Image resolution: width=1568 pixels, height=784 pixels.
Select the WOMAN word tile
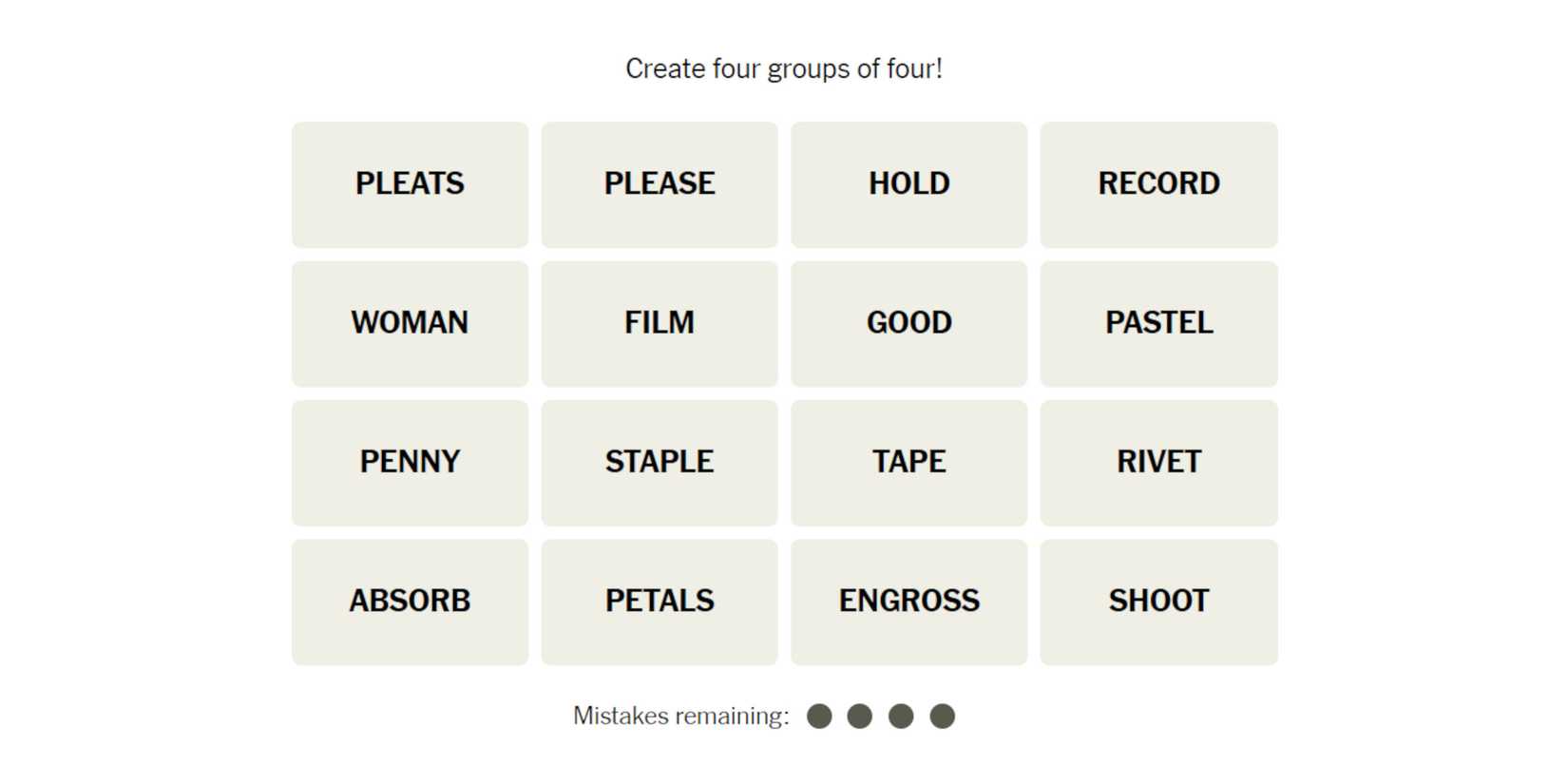[x=410, y=323]
